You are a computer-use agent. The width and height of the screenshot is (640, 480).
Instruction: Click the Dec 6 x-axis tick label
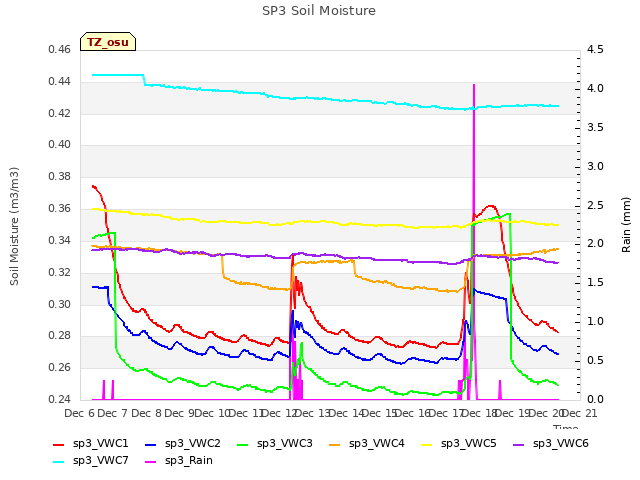(x=80, y=413)
